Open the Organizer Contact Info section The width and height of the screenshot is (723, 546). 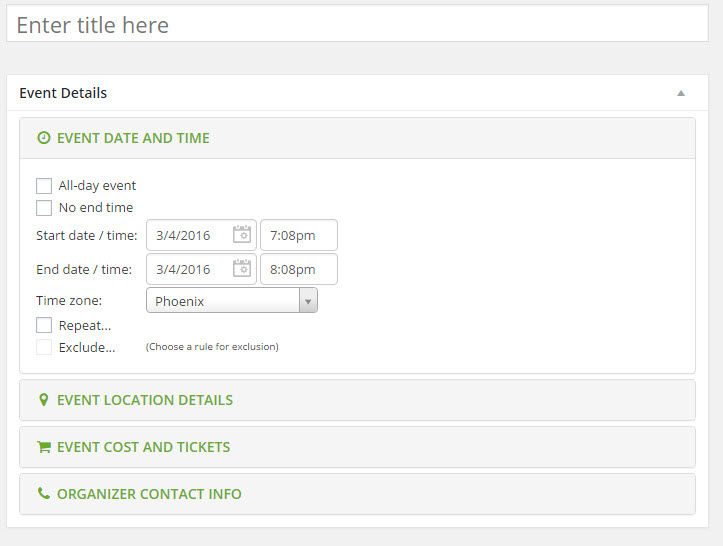[x=357, y=494]
